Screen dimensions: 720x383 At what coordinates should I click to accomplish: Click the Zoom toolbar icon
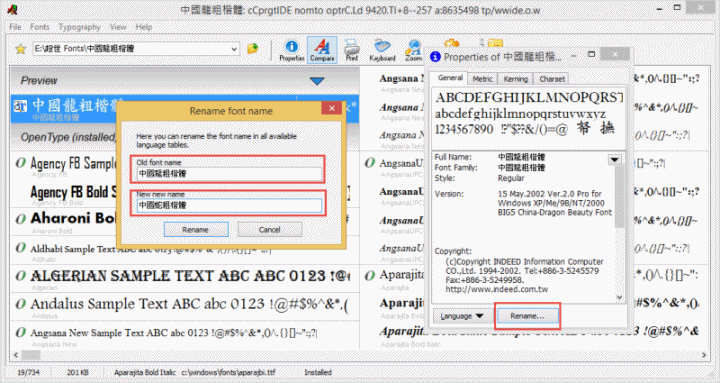click(x=413, y=51)
